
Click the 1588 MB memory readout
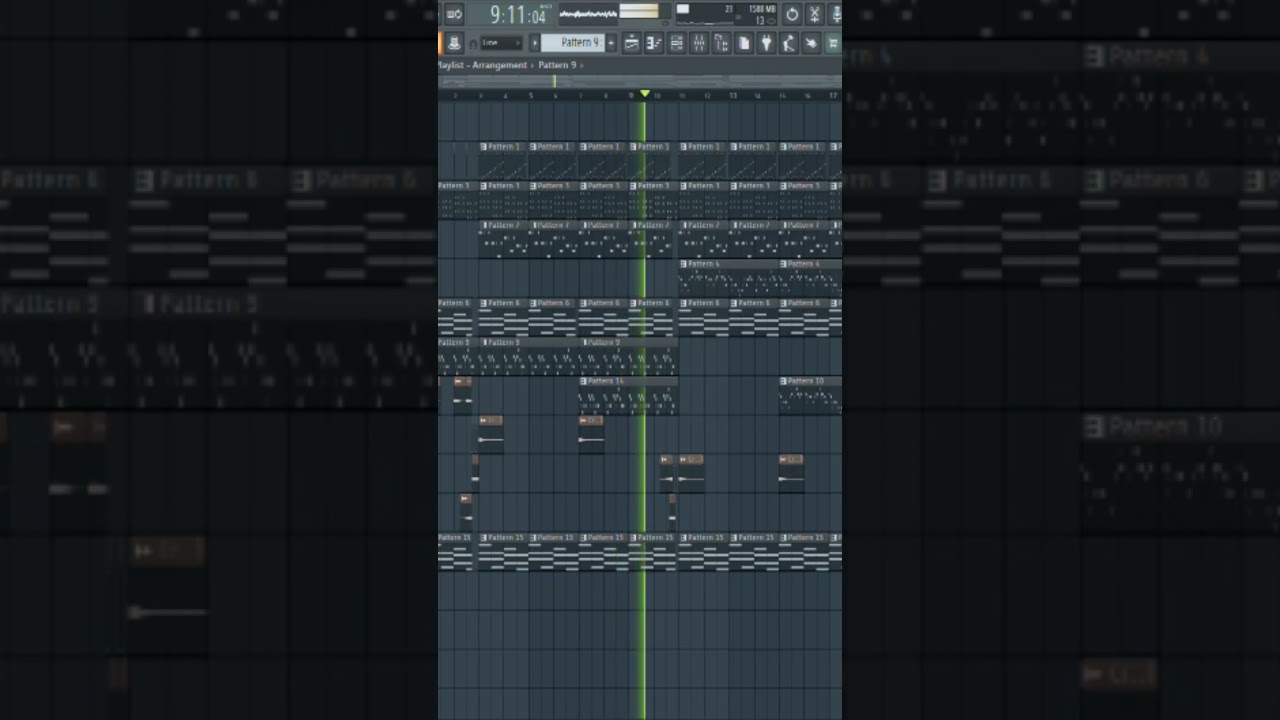(x=762, y=9)
